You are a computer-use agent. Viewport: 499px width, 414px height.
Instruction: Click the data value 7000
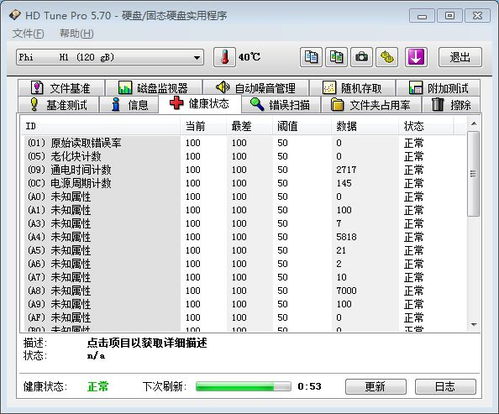click(x=346, y=291)
